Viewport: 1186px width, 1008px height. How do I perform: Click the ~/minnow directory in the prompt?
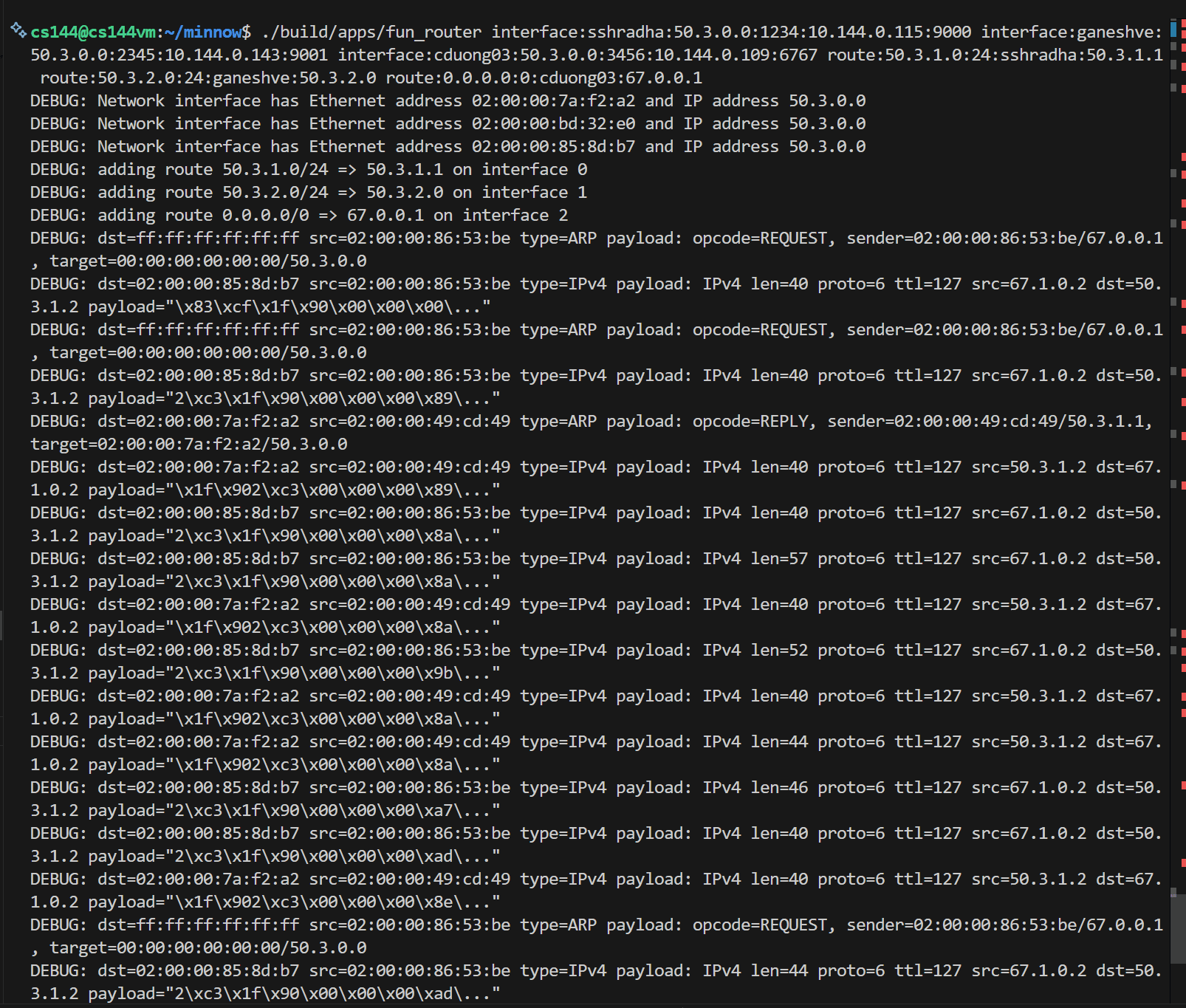pyautogui.click(x=203, y=32)
